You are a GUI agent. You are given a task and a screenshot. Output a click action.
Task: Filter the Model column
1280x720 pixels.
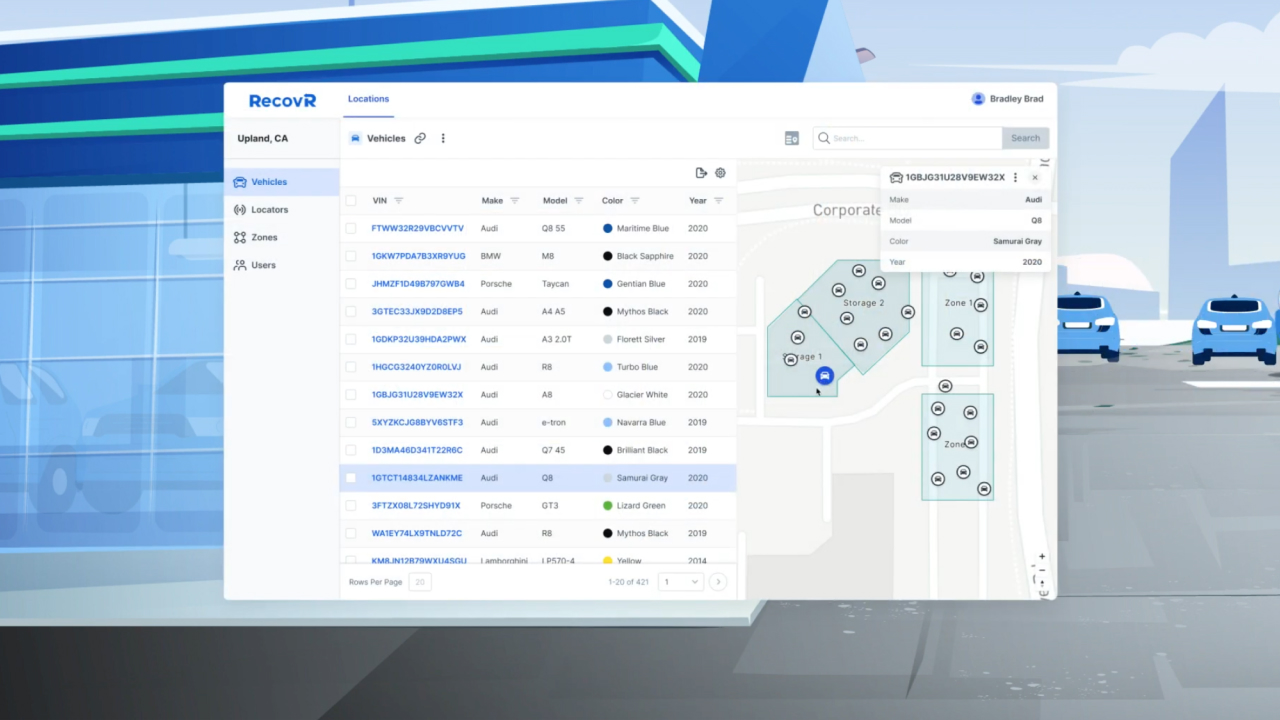tap(579, 201)
